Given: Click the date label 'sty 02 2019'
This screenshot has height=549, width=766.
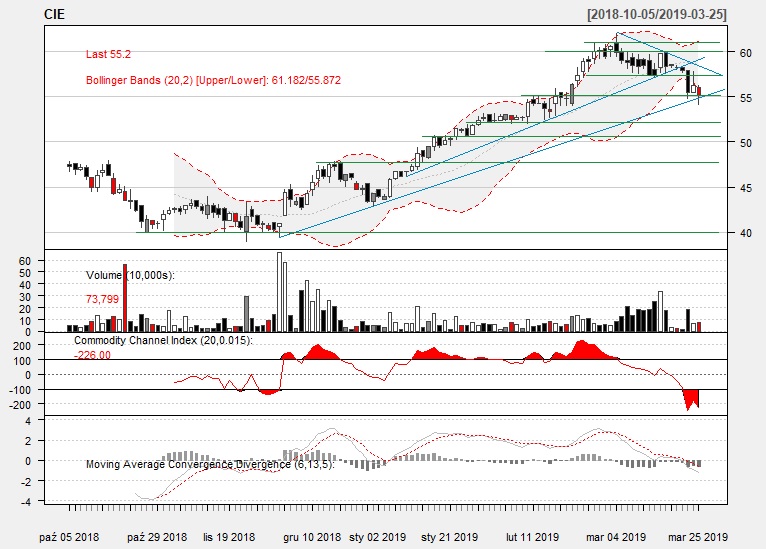Looking at the screenshot, I should (377, 537).
